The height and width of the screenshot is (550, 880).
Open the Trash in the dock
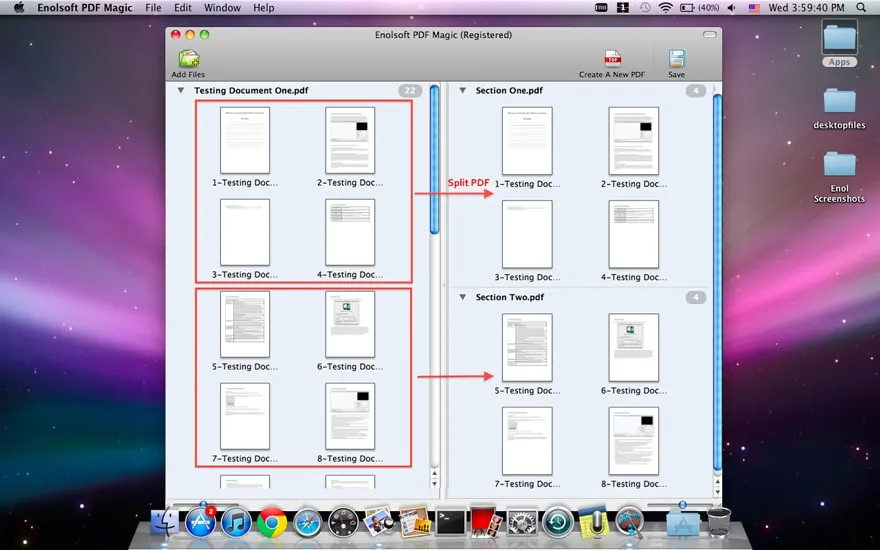pos(719,522)
